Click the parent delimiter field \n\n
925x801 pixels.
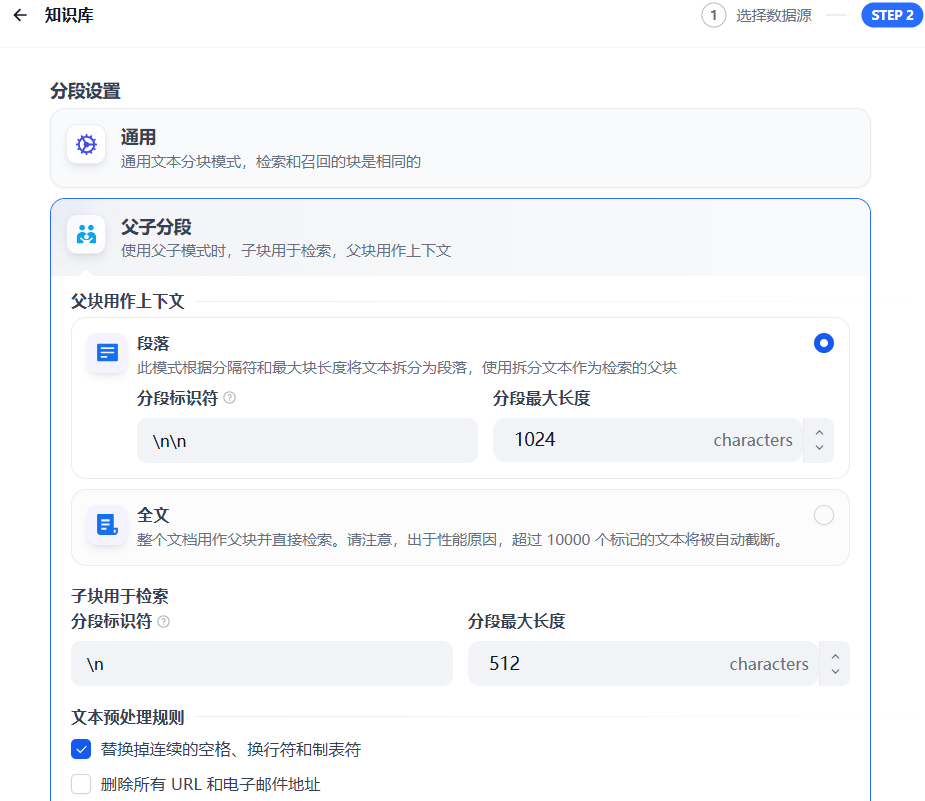[x=307, y=441]
